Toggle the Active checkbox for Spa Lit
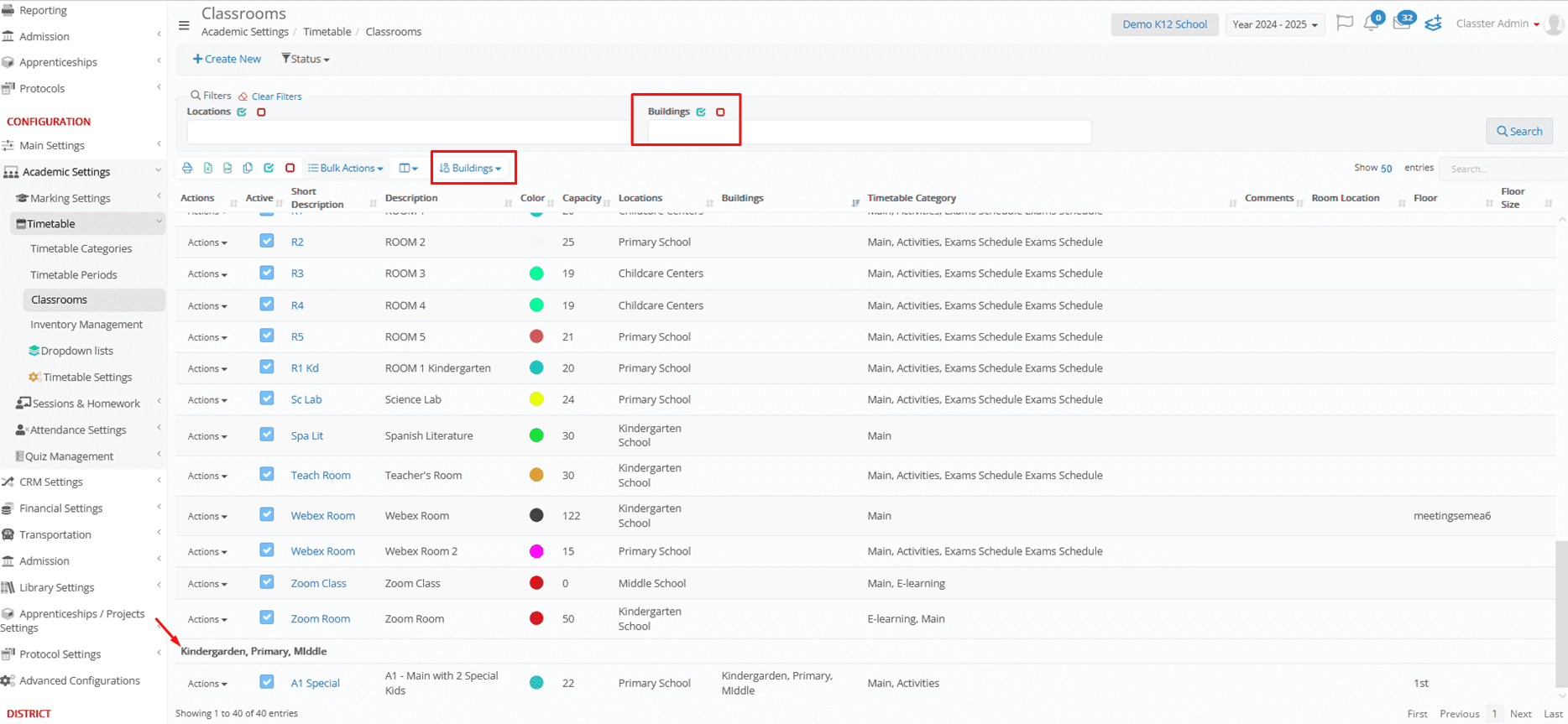This screenshot has width=1568, height=724. [267, 435]
